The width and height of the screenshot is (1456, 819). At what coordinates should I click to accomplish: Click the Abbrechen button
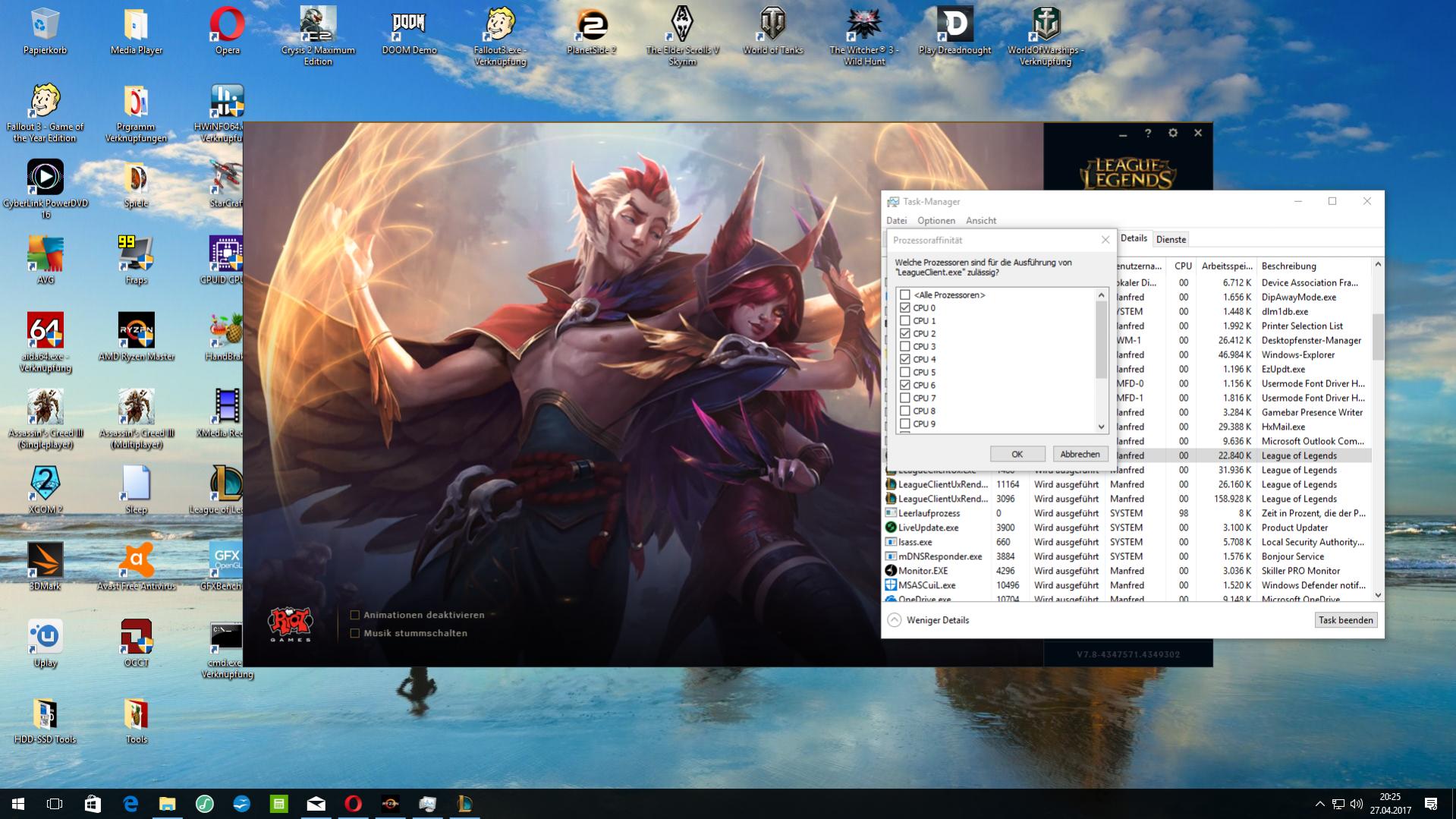1080,454
